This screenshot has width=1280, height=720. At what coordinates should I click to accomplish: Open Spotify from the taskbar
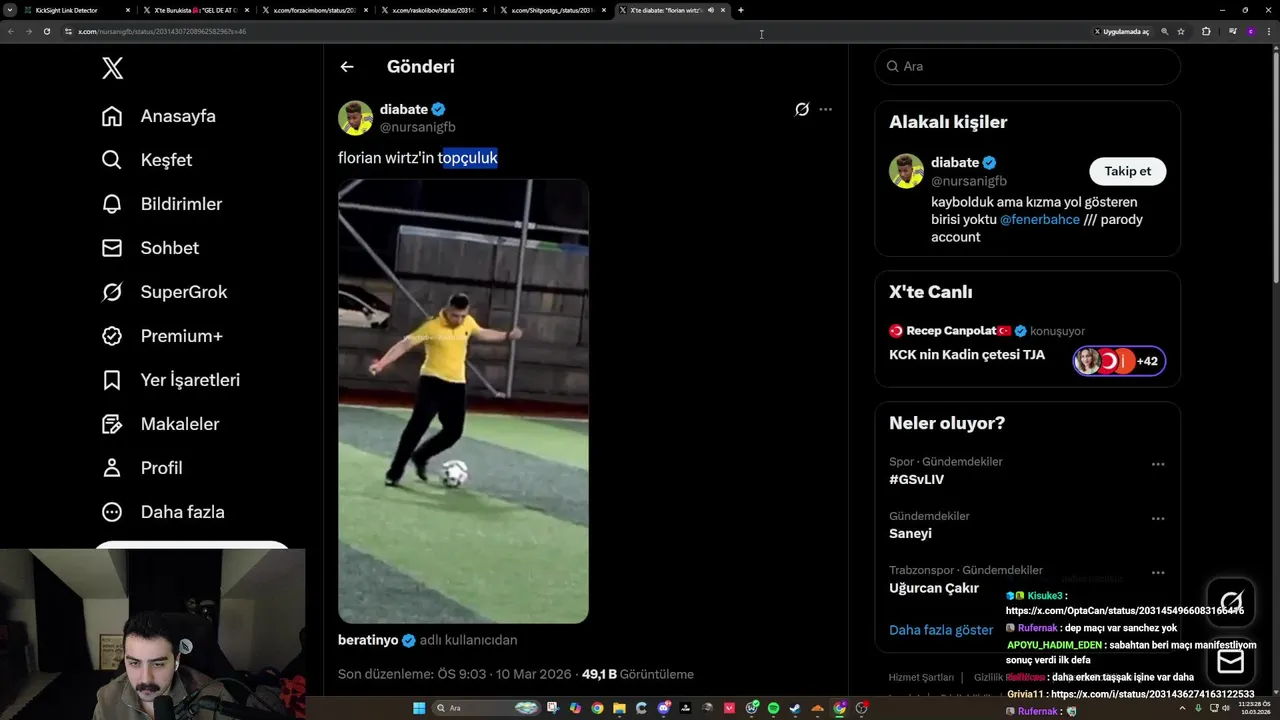tap(773, 708)
